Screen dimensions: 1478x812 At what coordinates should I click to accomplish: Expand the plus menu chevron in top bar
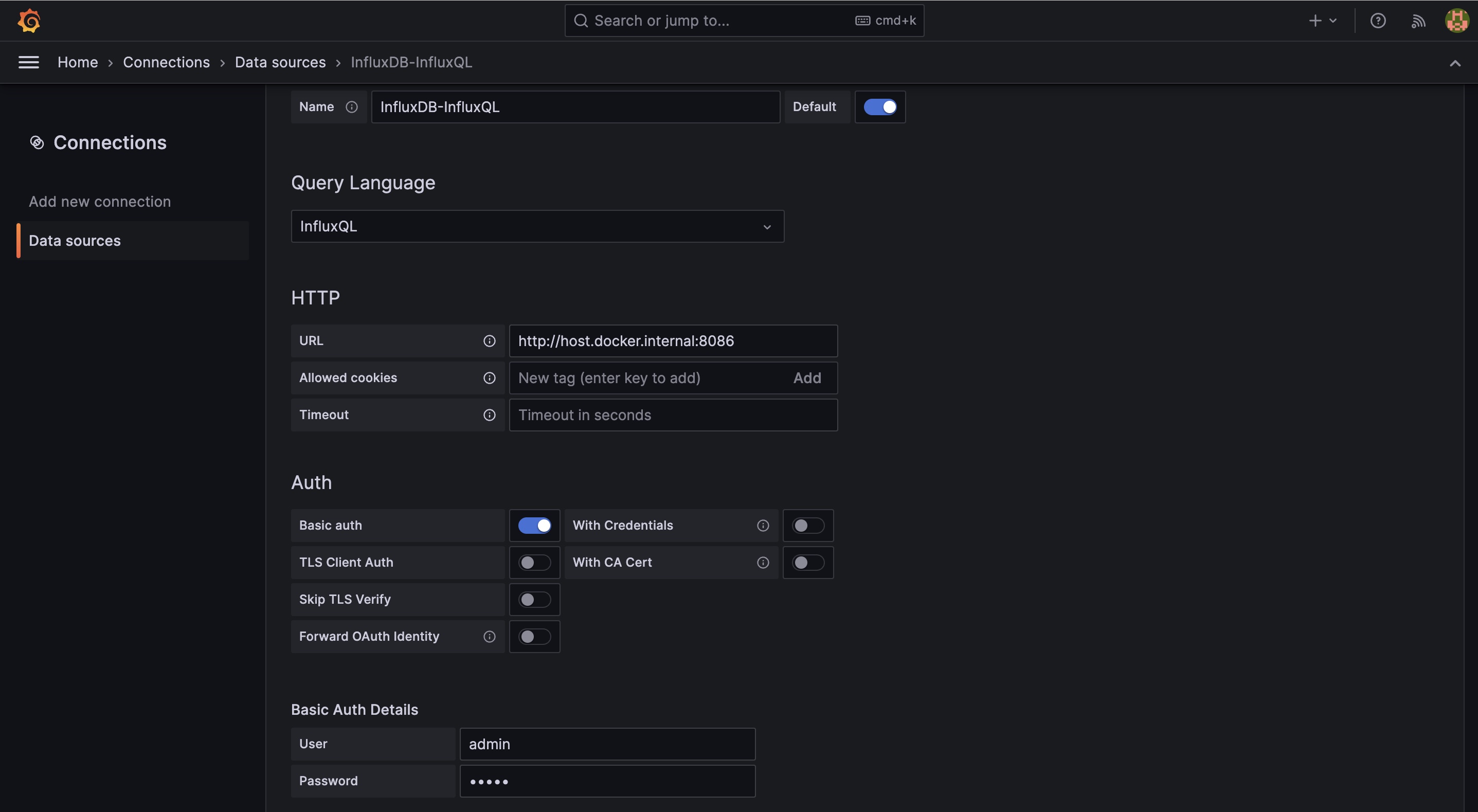[x=1333, y=21]
